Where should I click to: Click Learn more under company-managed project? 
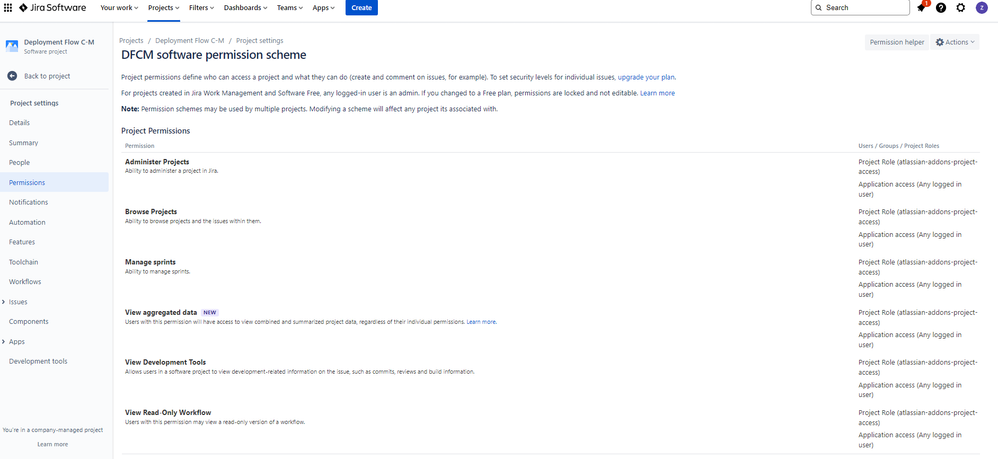[53, 444]
